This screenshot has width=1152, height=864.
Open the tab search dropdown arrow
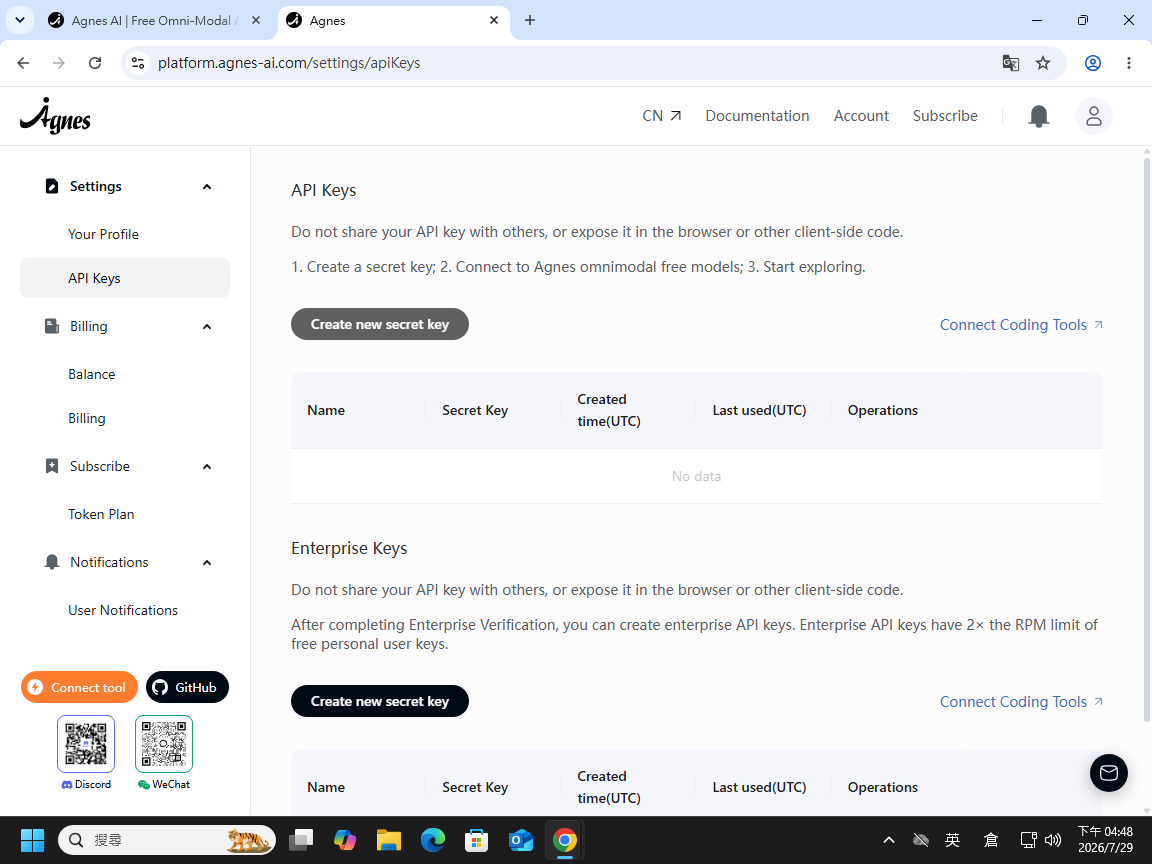point(20,20)
